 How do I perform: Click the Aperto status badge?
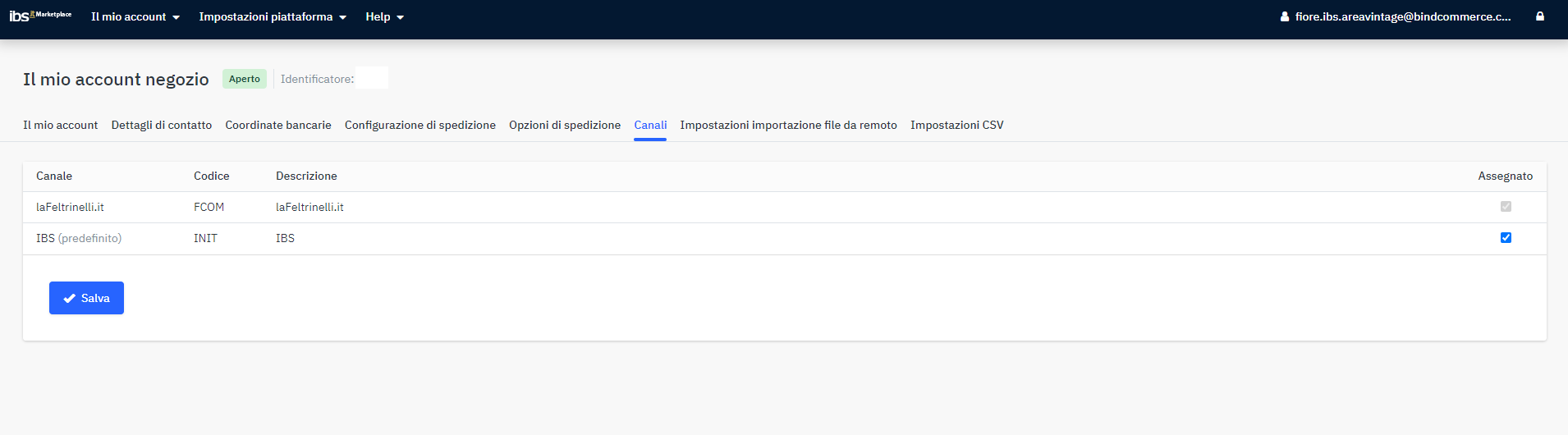[245, 79]
